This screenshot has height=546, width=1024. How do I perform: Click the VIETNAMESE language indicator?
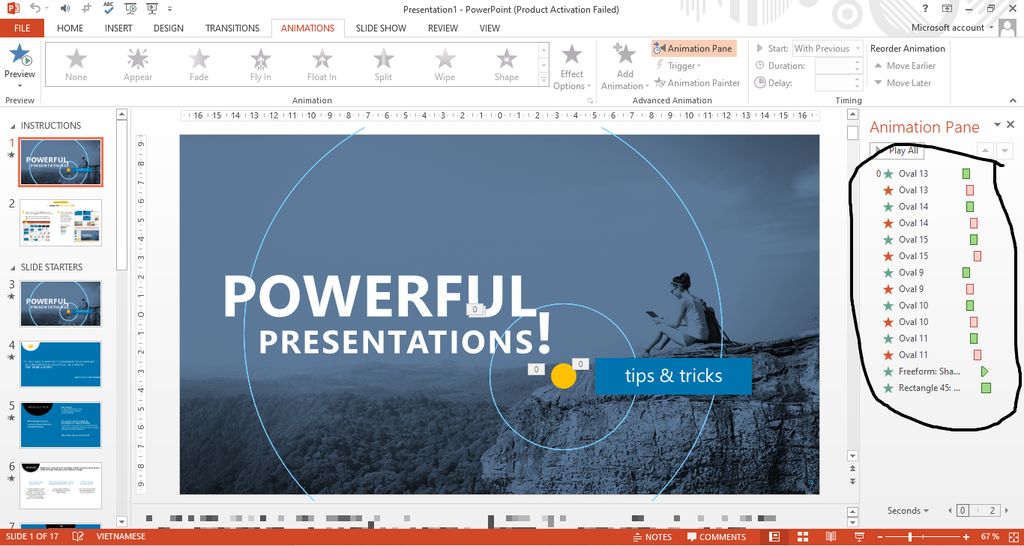click(121, 537)
